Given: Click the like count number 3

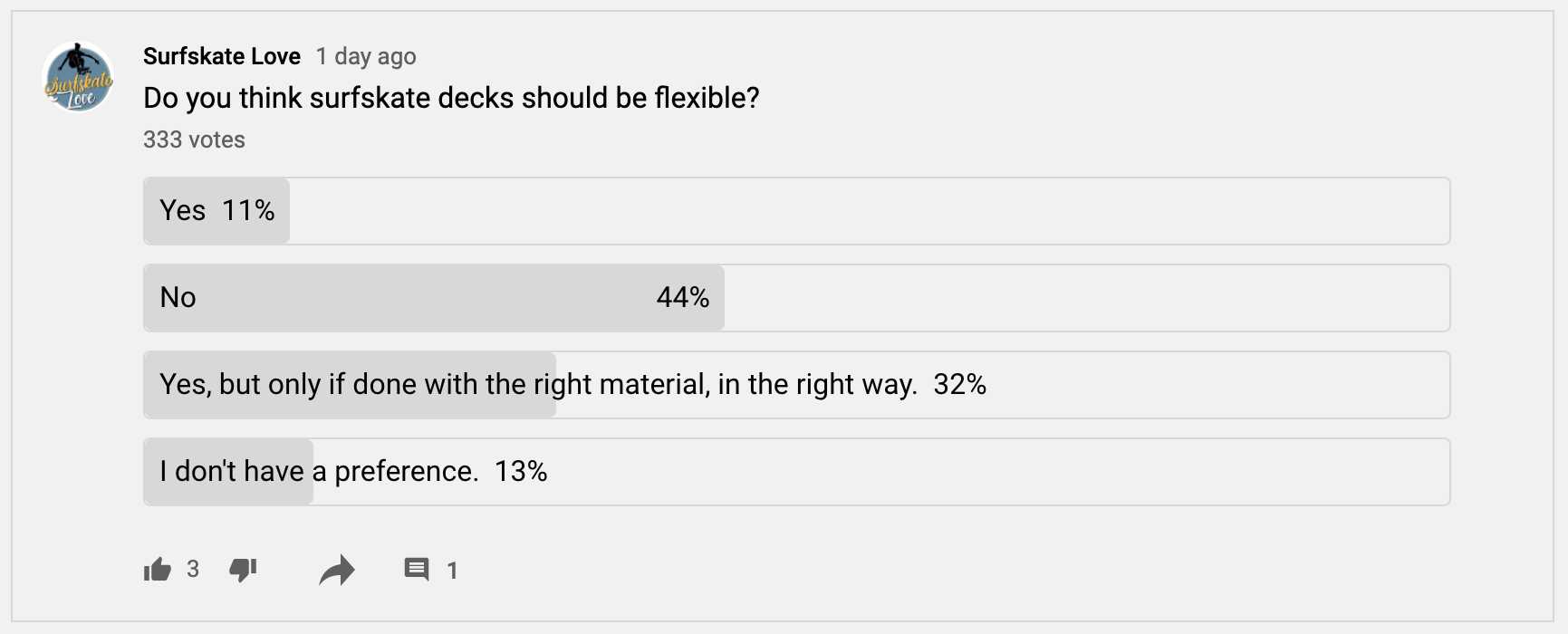Looking at the screenshot, I should [193, 569].
